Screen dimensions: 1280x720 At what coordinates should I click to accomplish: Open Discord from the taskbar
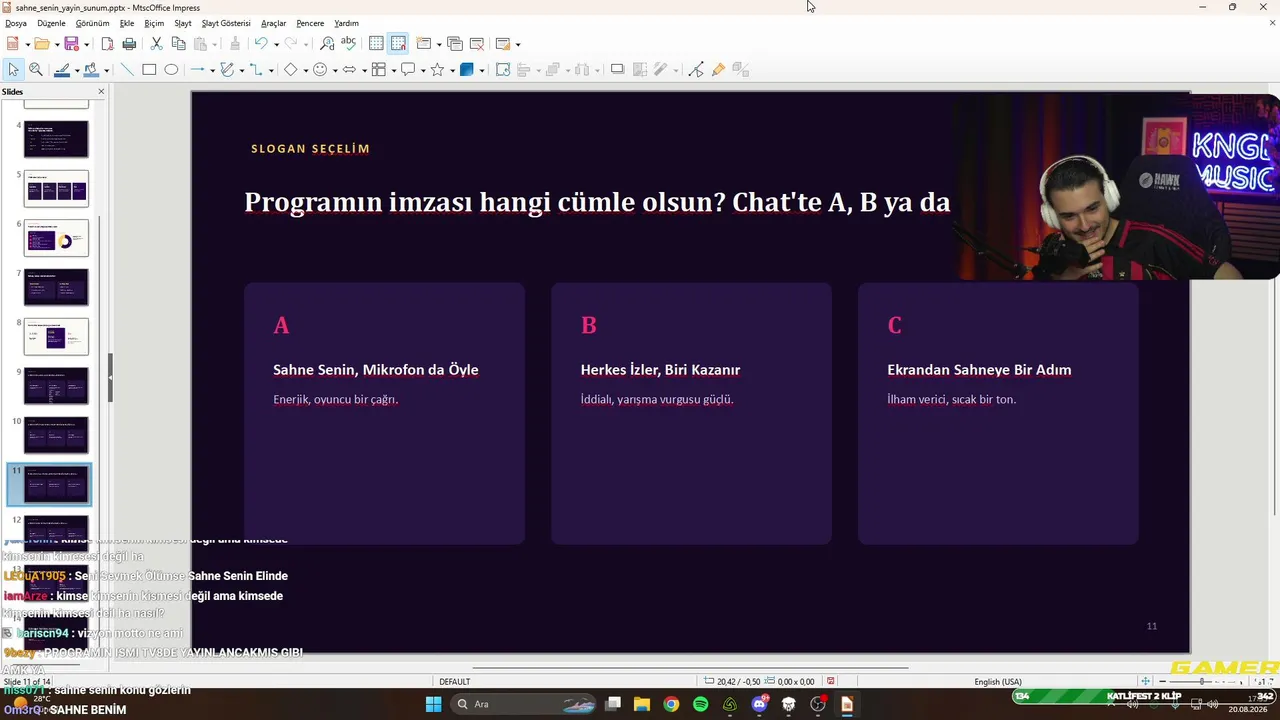(760, 704)
